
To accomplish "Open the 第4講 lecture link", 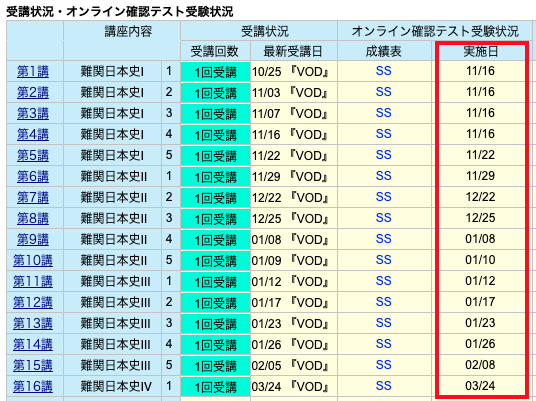I will [33, 134].
